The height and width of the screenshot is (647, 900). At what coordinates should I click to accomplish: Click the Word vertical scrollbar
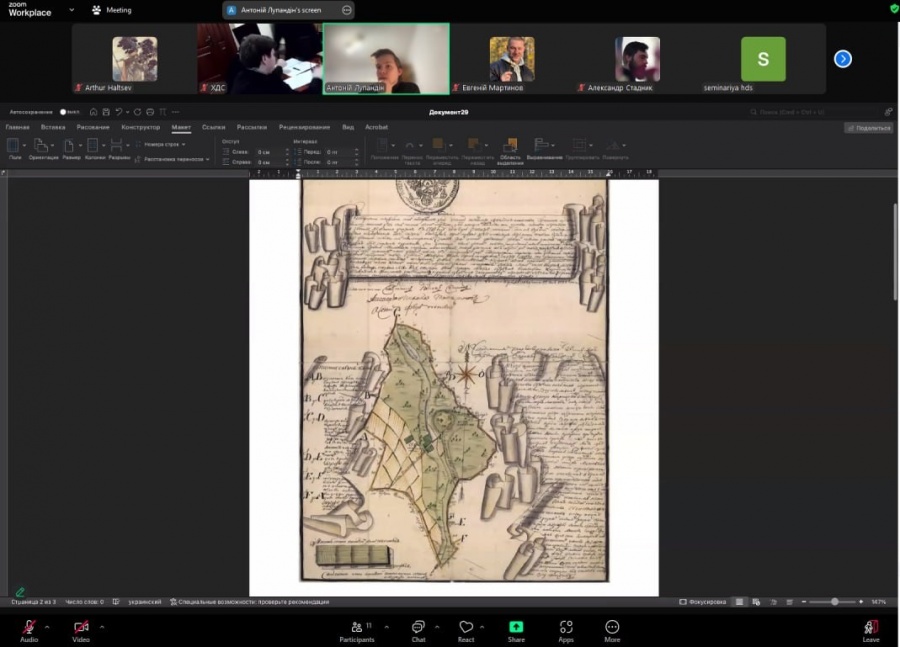(895, 251)
